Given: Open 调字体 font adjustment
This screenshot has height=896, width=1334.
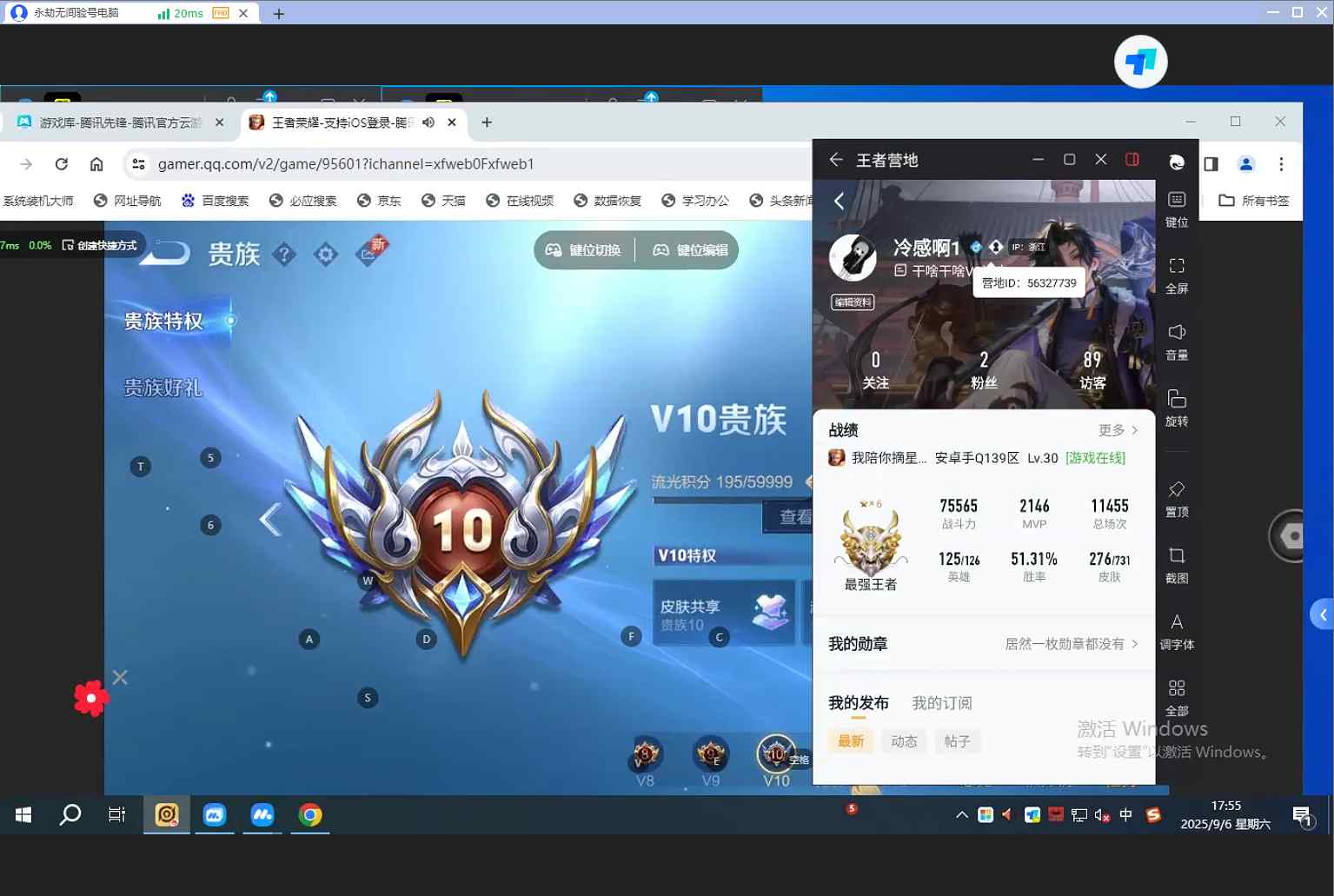Looking at the screenshot, I should 1177,632.
